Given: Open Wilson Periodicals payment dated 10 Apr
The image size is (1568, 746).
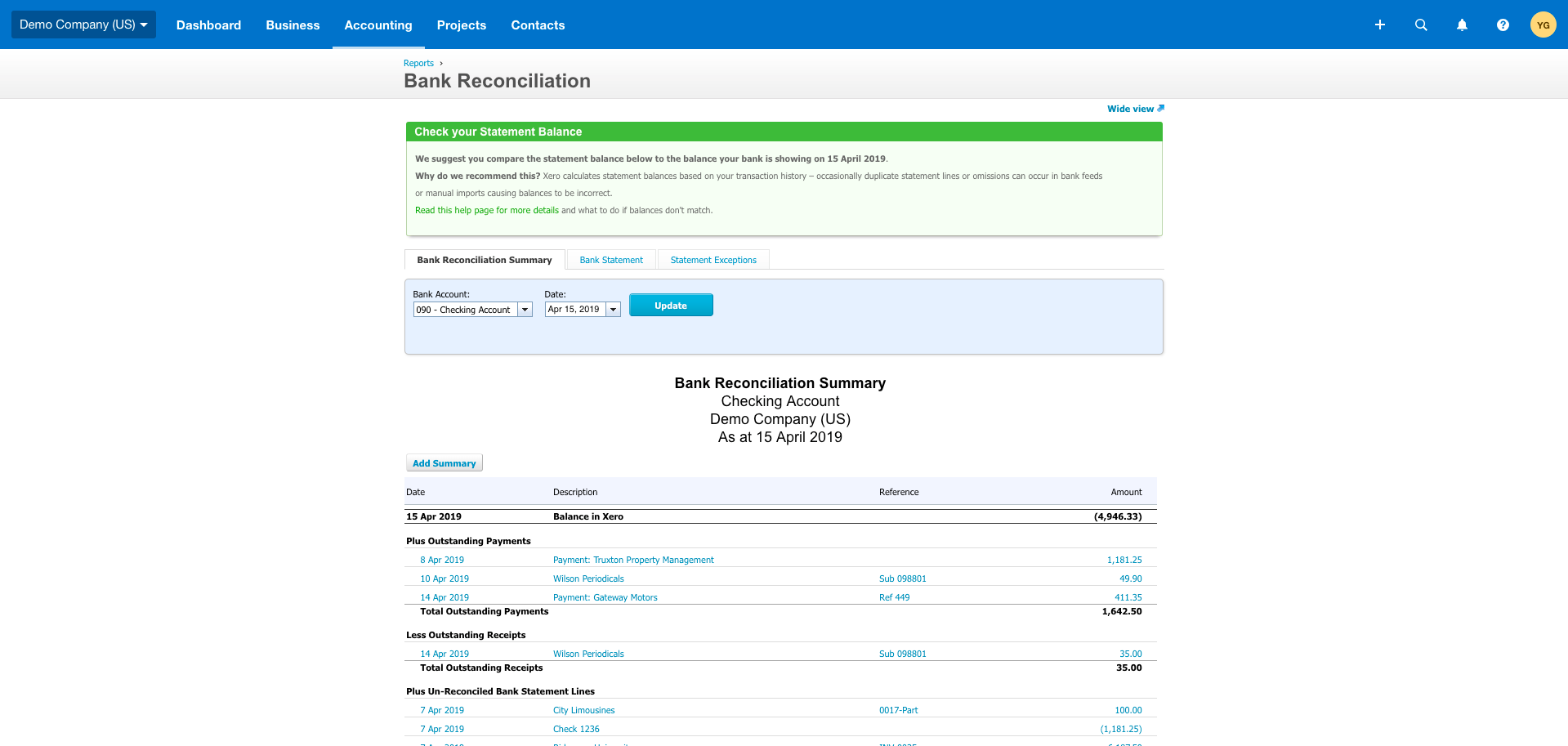Looking at the screenshot, I should [588, 578].
